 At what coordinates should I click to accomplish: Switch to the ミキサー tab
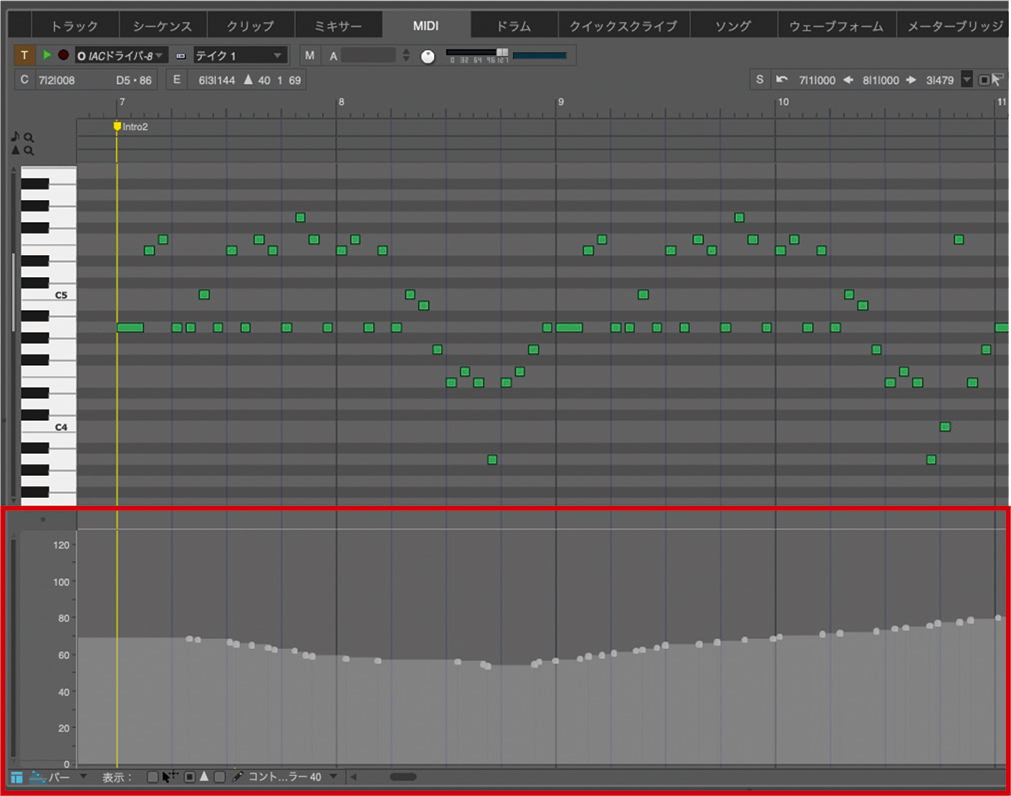[x=338, y=26]
